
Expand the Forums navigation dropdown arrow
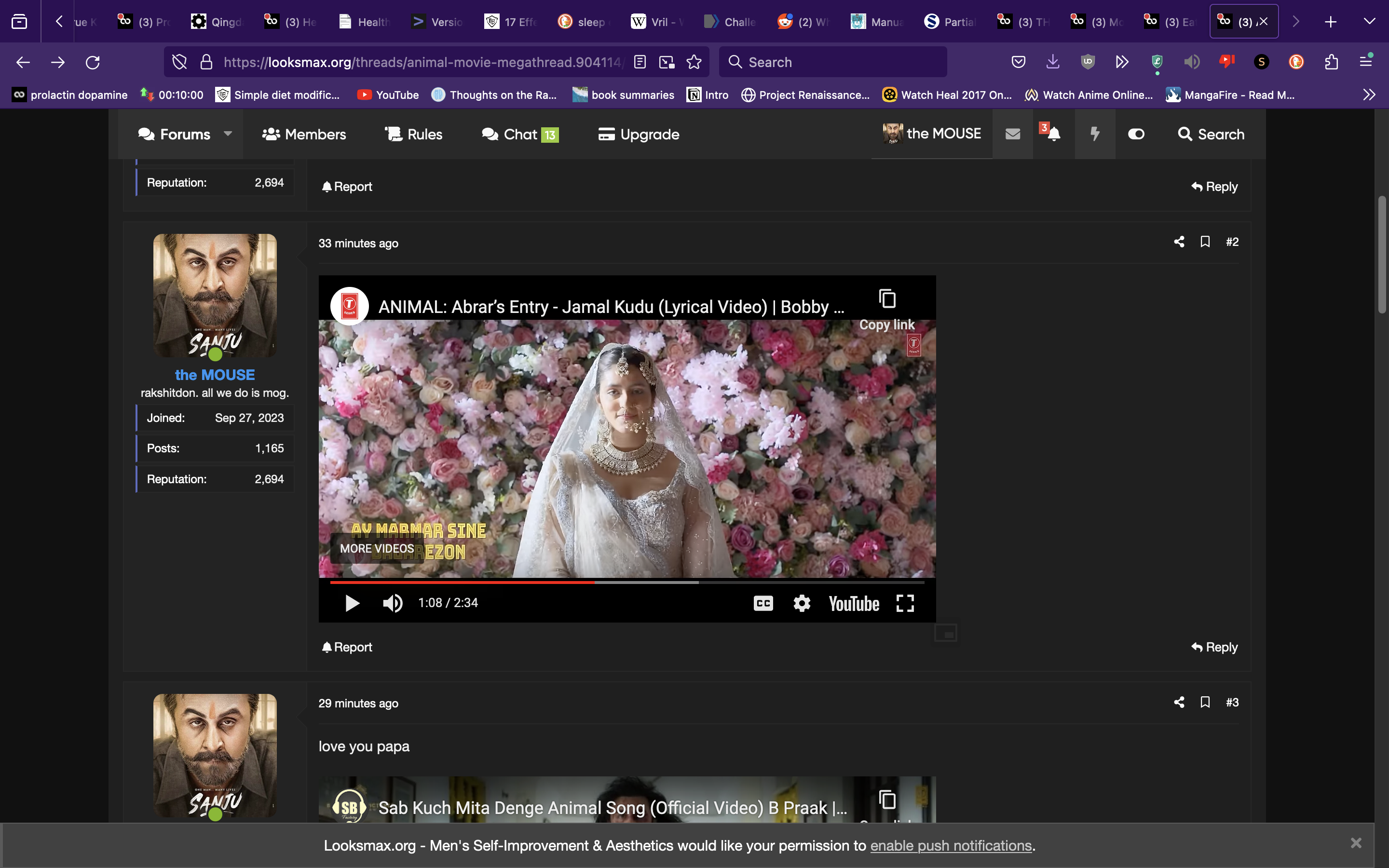point(228,134)
